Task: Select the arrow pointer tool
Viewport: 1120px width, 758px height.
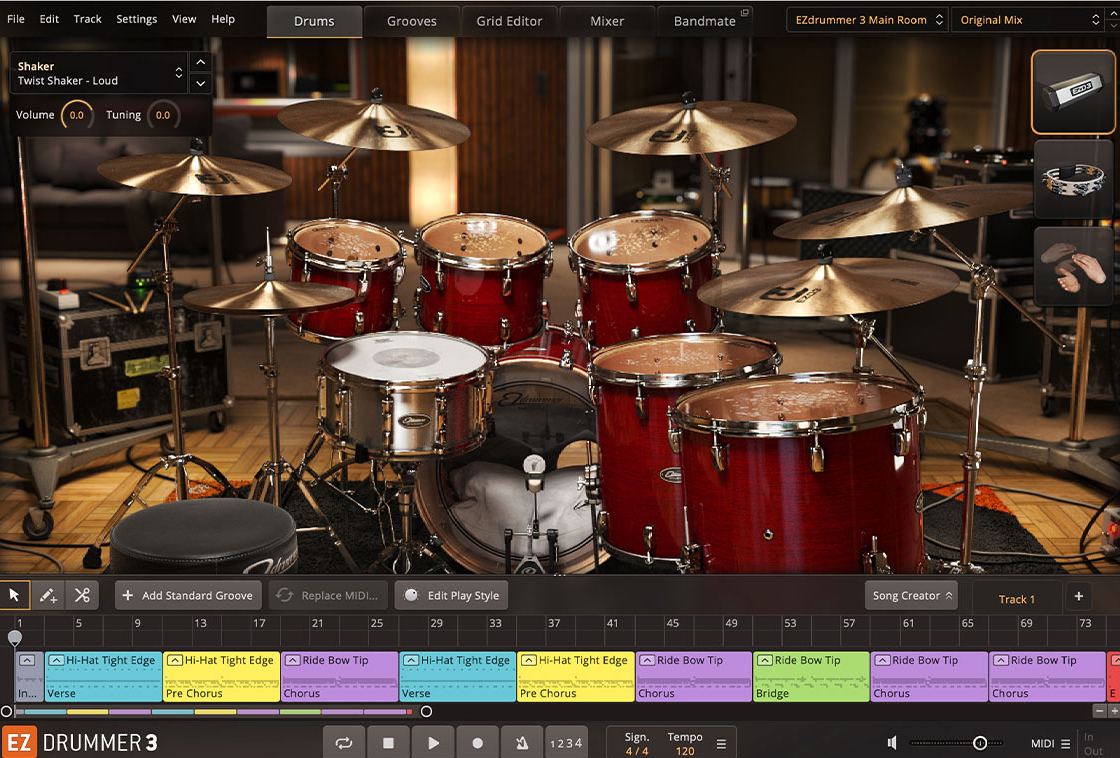Action: tap(14, 595)
